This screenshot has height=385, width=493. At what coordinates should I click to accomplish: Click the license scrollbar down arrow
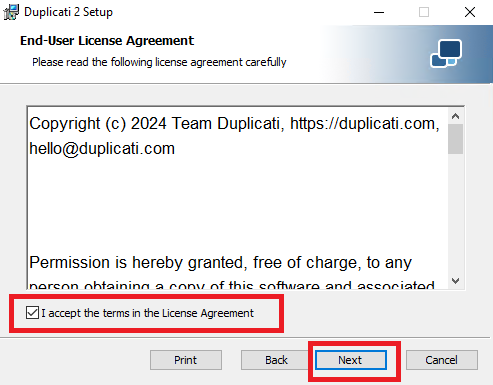(x=455, y=281)
